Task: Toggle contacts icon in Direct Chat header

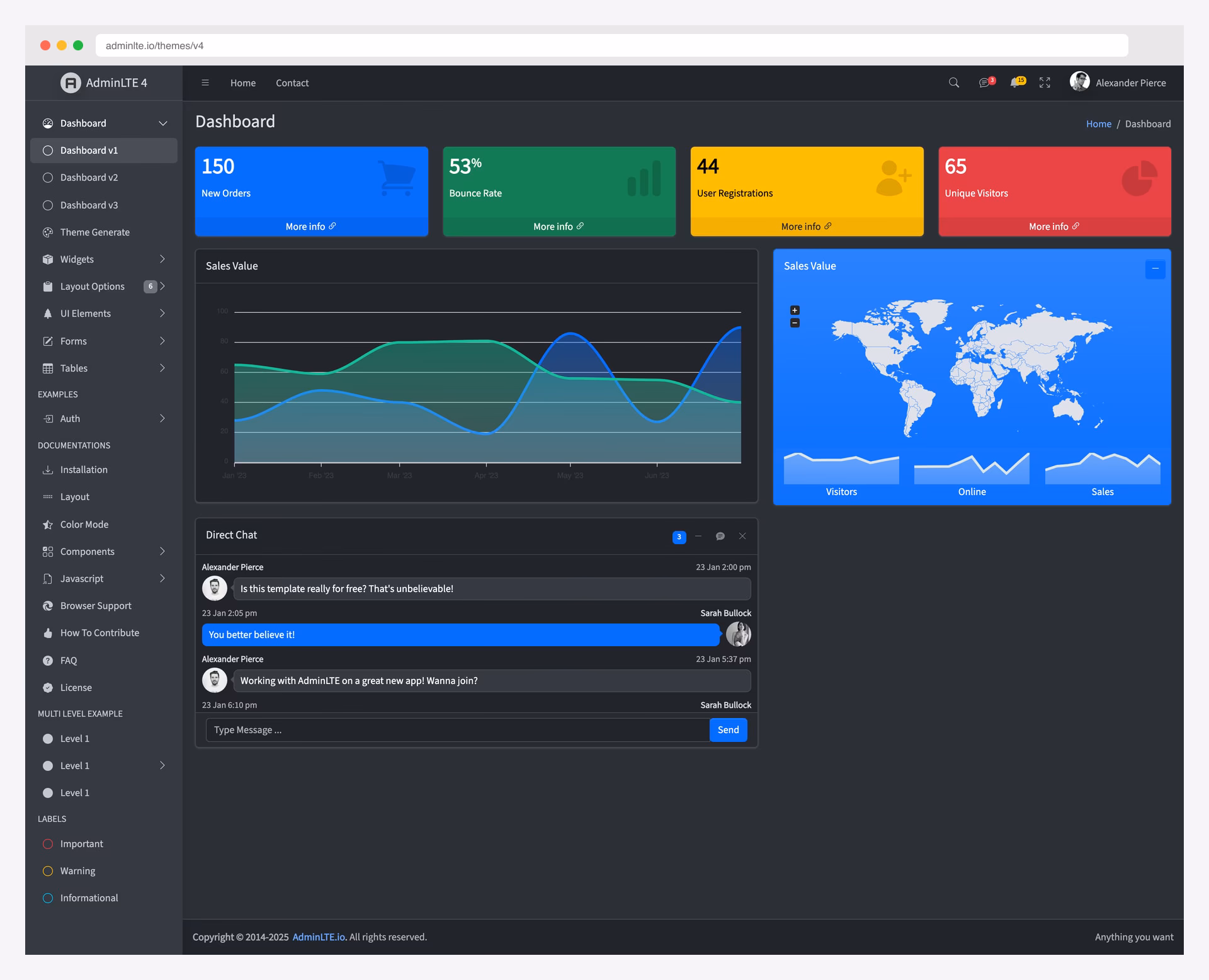Action: pos(720,537)
